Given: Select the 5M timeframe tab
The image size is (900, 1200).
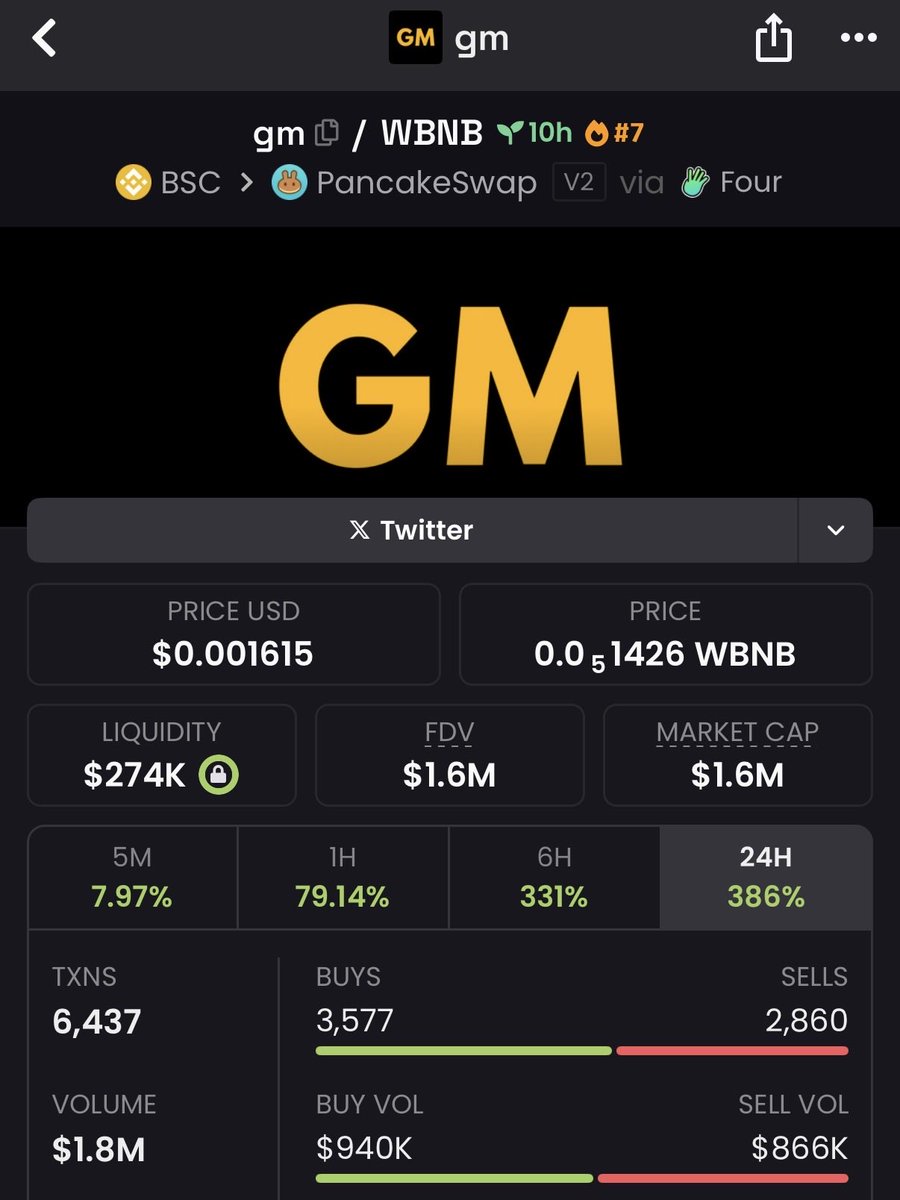Looking at the screenshot, I should (132, 877).
